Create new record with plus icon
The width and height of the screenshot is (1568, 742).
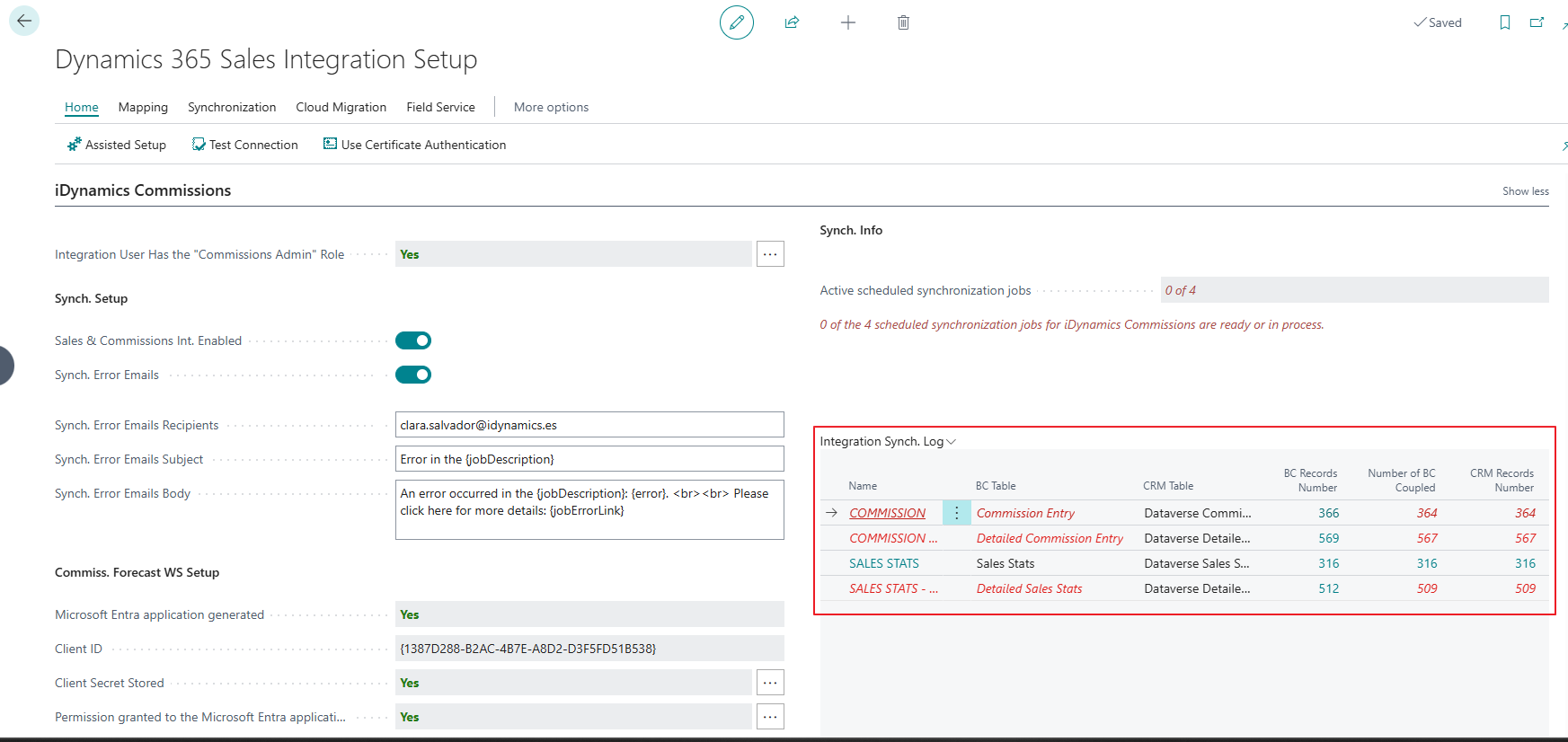click(848, 22)
